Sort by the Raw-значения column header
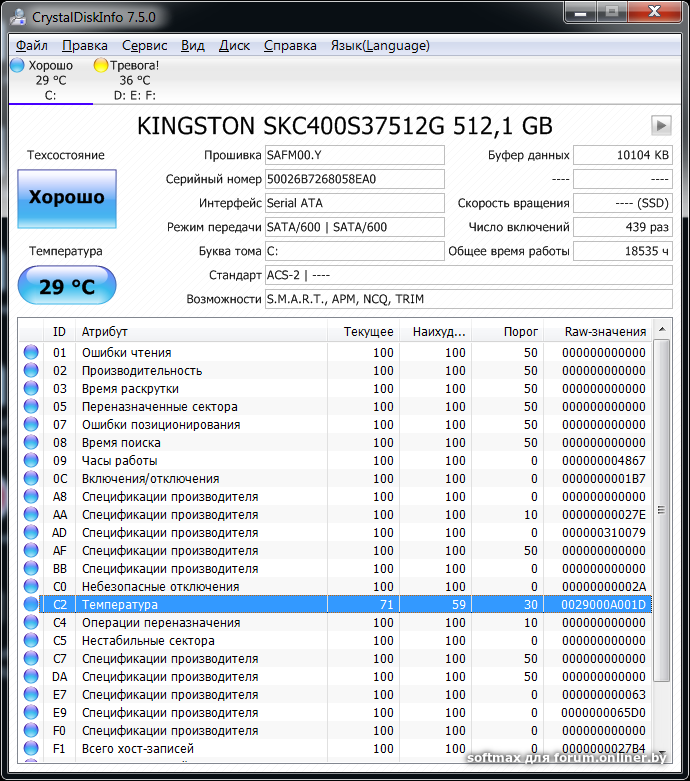This screenshot has height=781, width=690. (603, 331)
